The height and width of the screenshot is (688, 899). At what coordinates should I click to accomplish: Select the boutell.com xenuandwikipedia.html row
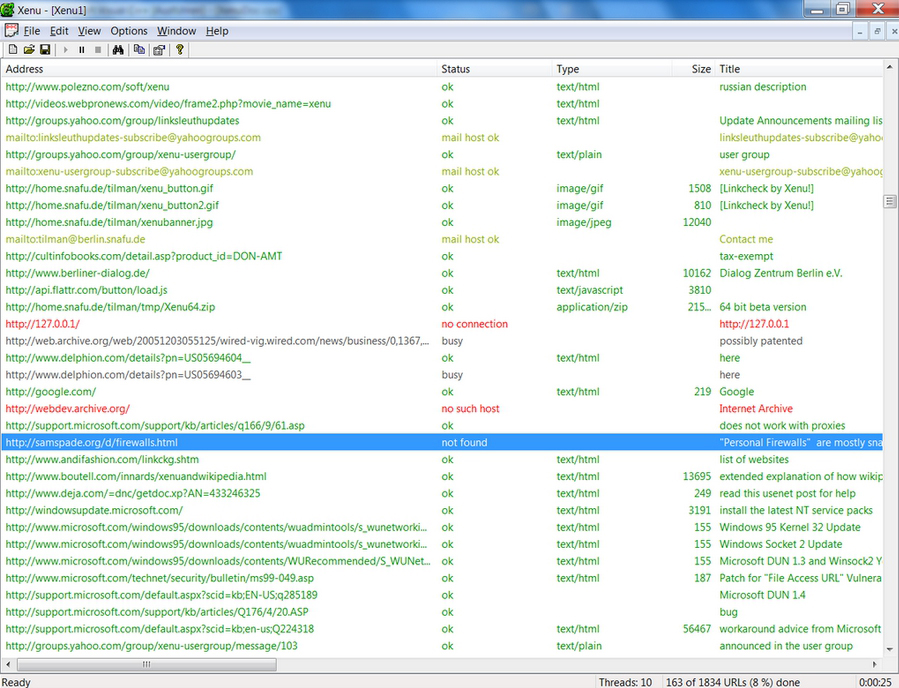click(x=442, y=476)
